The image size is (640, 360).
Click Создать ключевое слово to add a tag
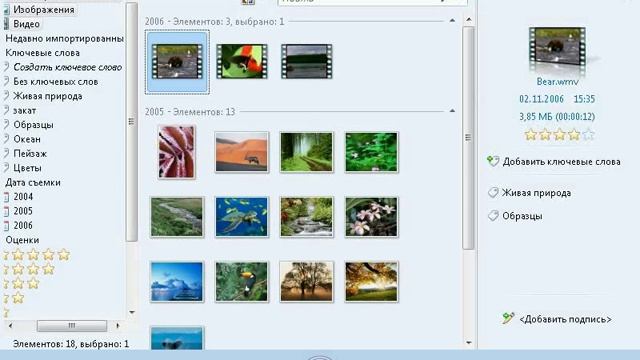tap(68, 67)
